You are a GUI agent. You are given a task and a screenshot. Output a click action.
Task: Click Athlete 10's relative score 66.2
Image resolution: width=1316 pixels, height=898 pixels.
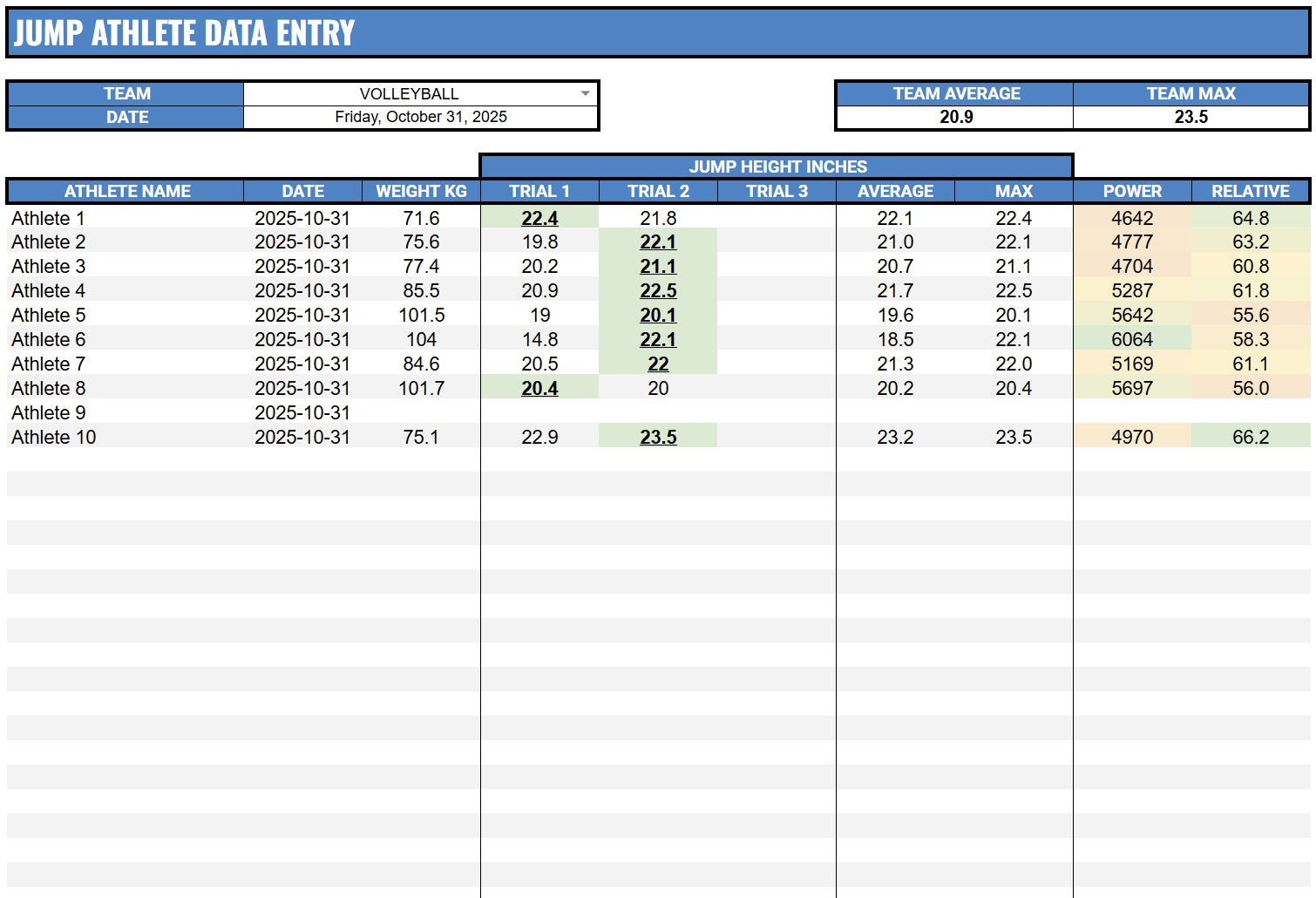point(1250,437)
